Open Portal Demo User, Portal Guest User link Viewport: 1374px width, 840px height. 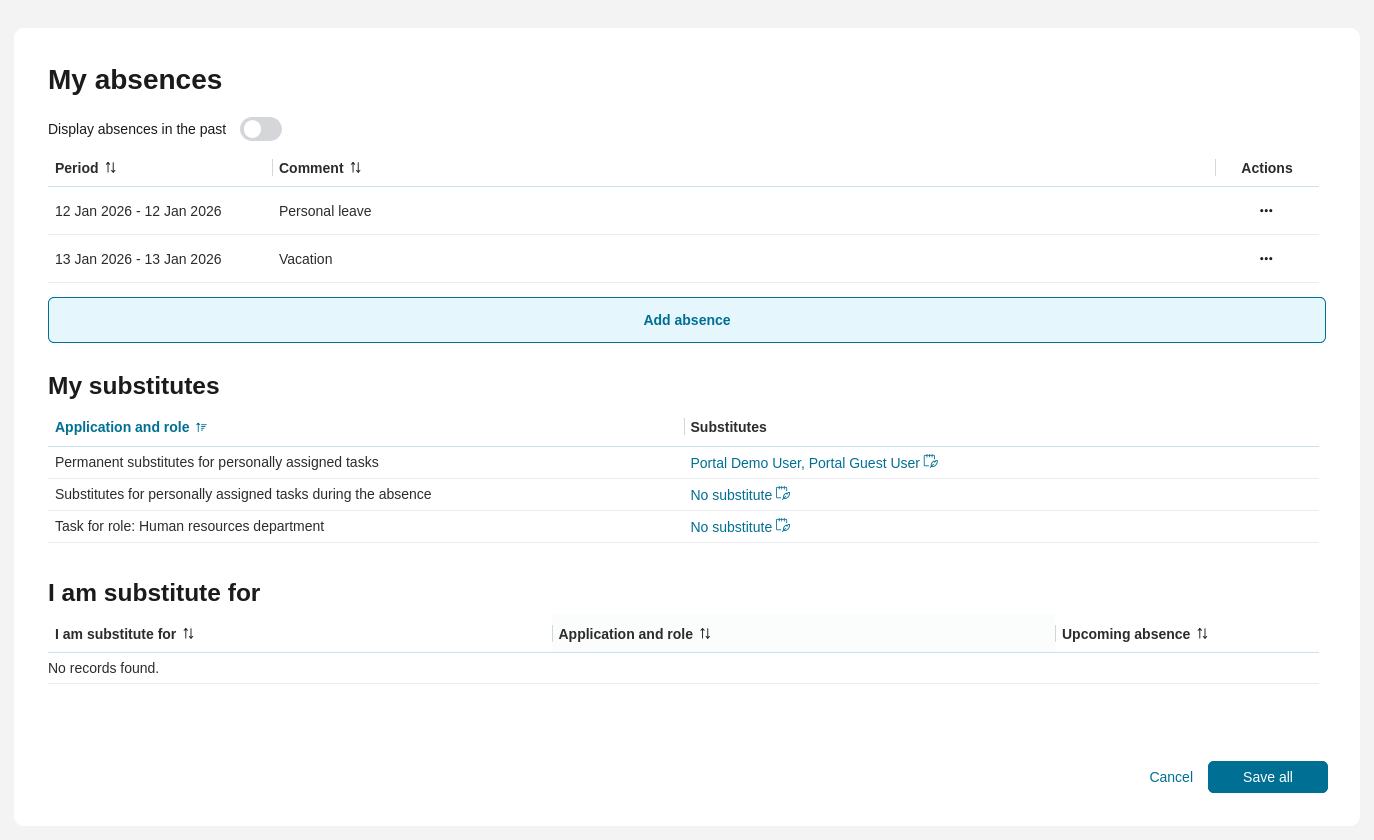pyautogui.click(x=804, y=463)
